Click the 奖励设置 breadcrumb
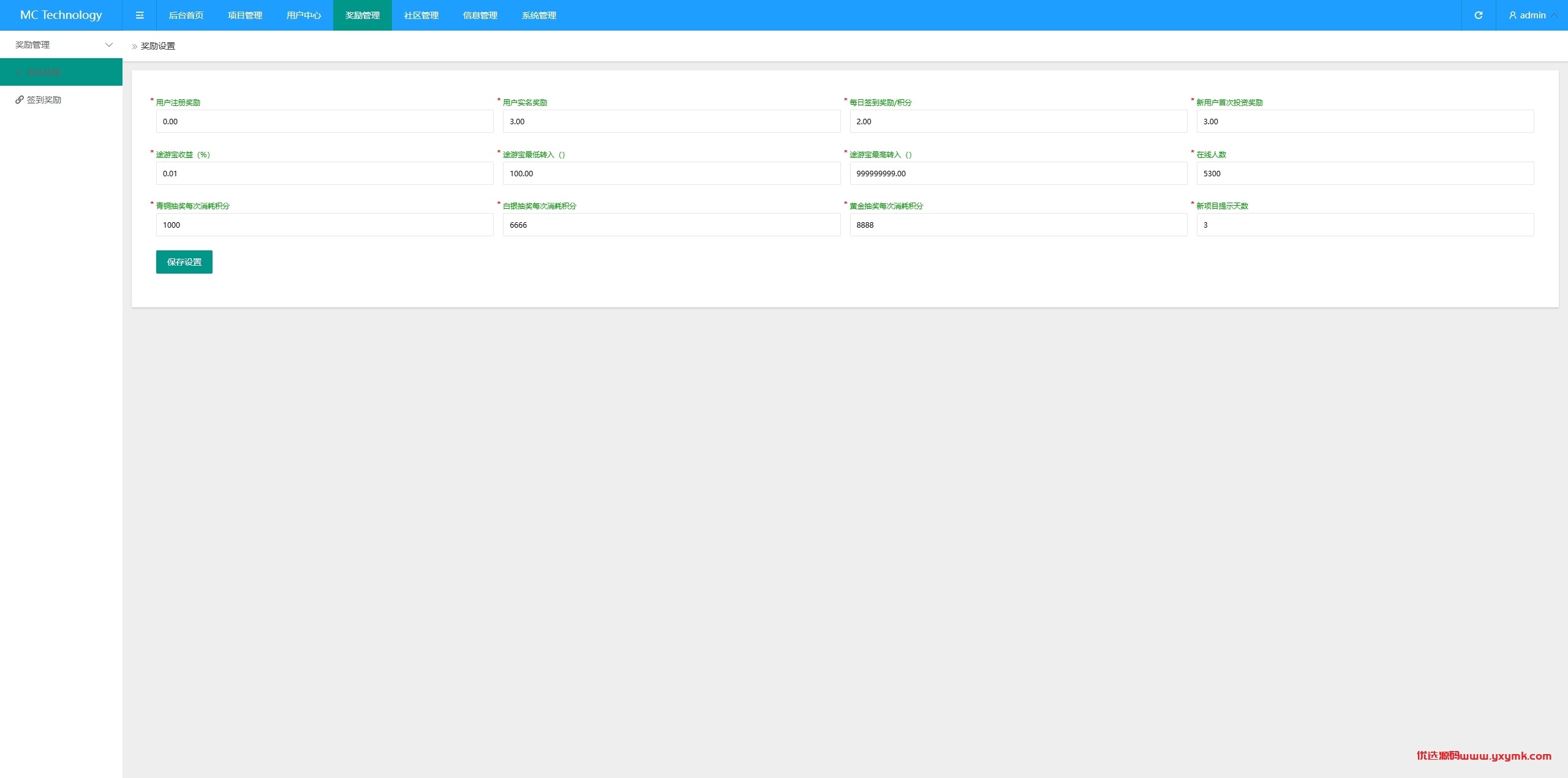The width and height of the screenshot is (1568, 778). point(158,46)
